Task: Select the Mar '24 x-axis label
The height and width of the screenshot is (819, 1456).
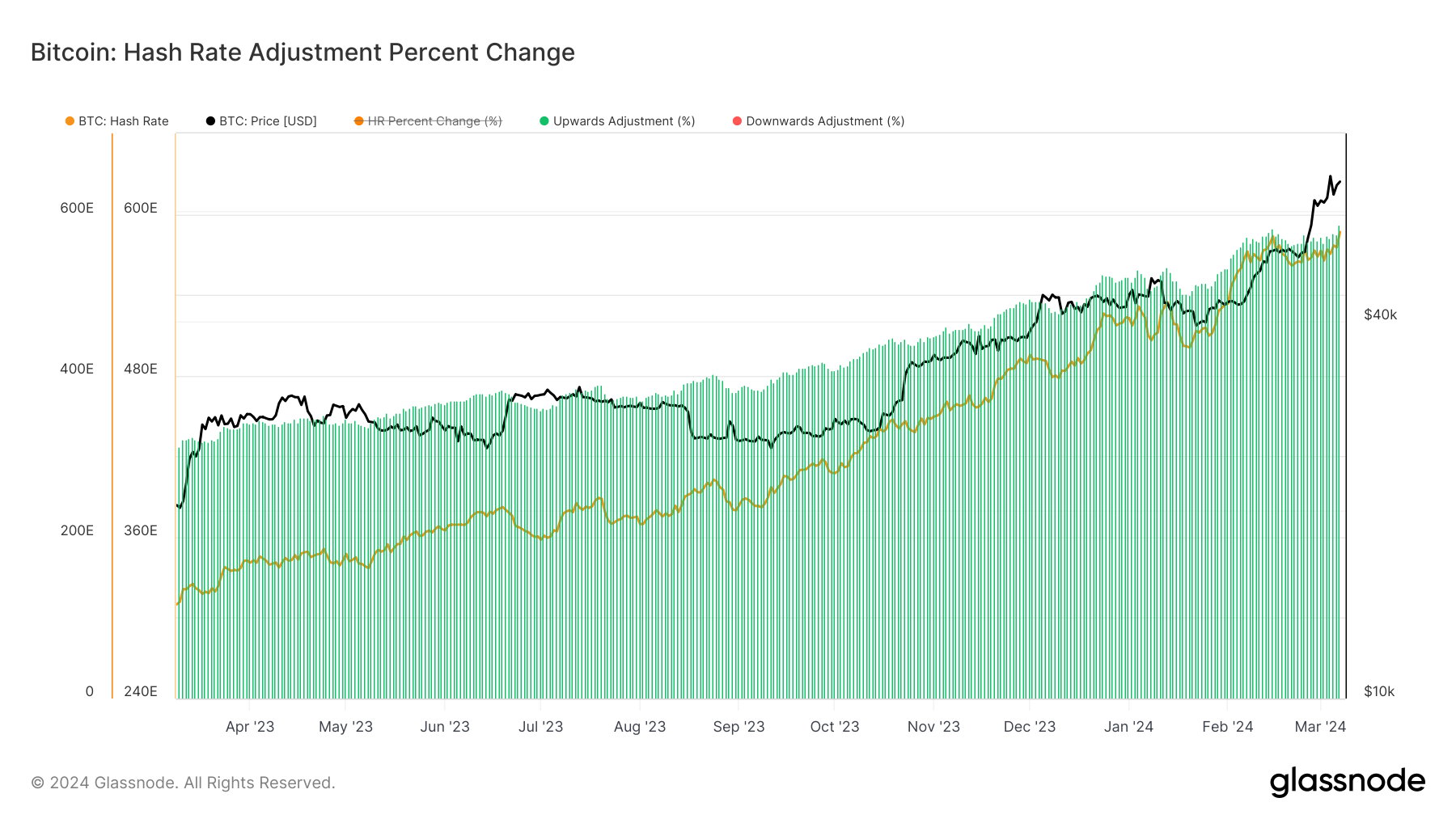Action: coord(1320,727)
